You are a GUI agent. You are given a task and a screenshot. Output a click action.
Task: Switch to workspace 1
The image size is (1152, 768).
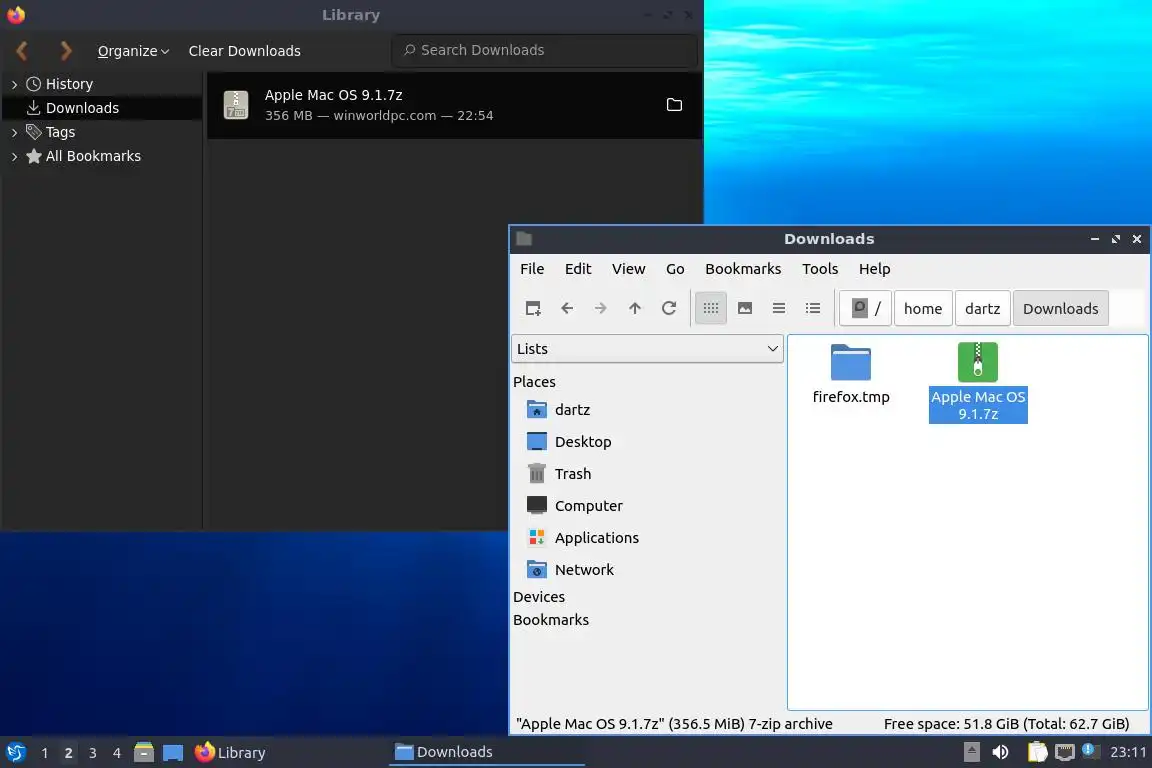point(45,753)
